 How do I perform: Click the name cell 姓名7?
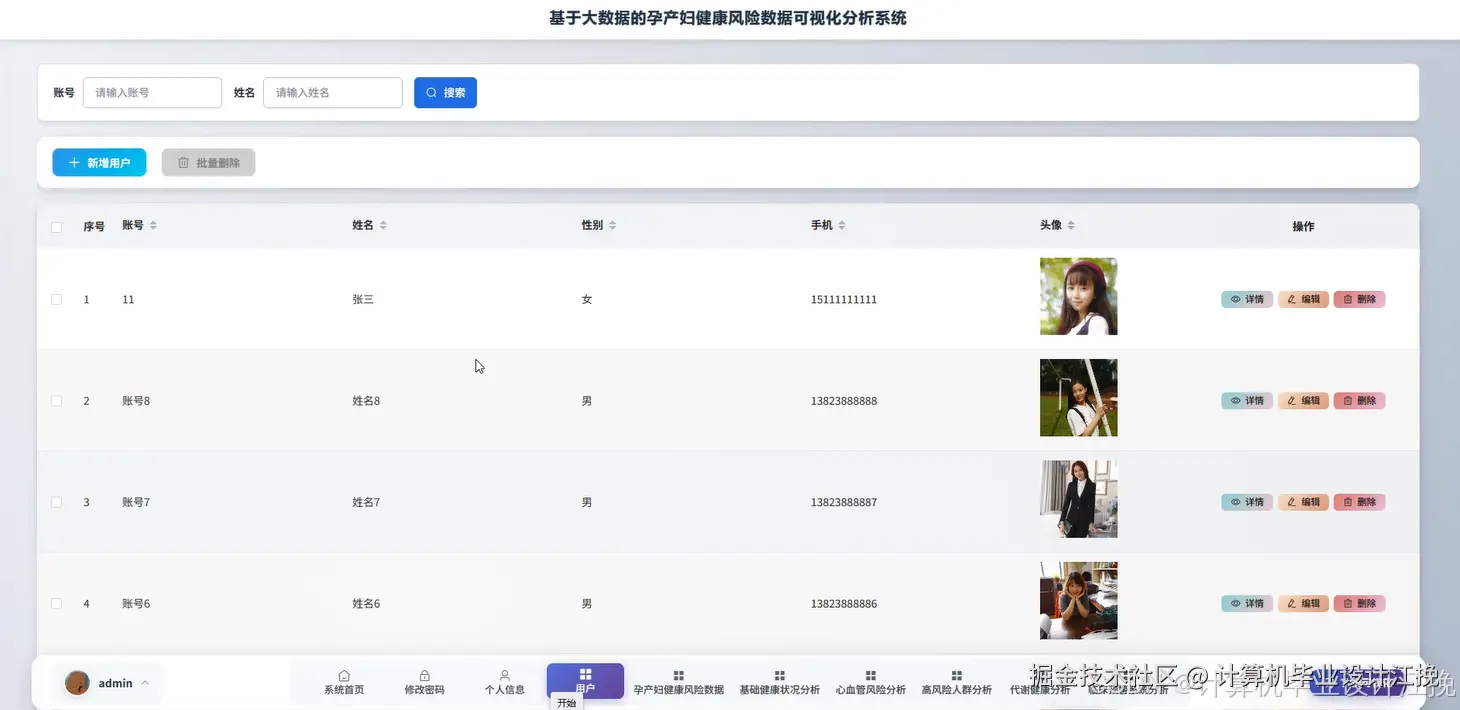pyautogui.click(x=366, y=502)
